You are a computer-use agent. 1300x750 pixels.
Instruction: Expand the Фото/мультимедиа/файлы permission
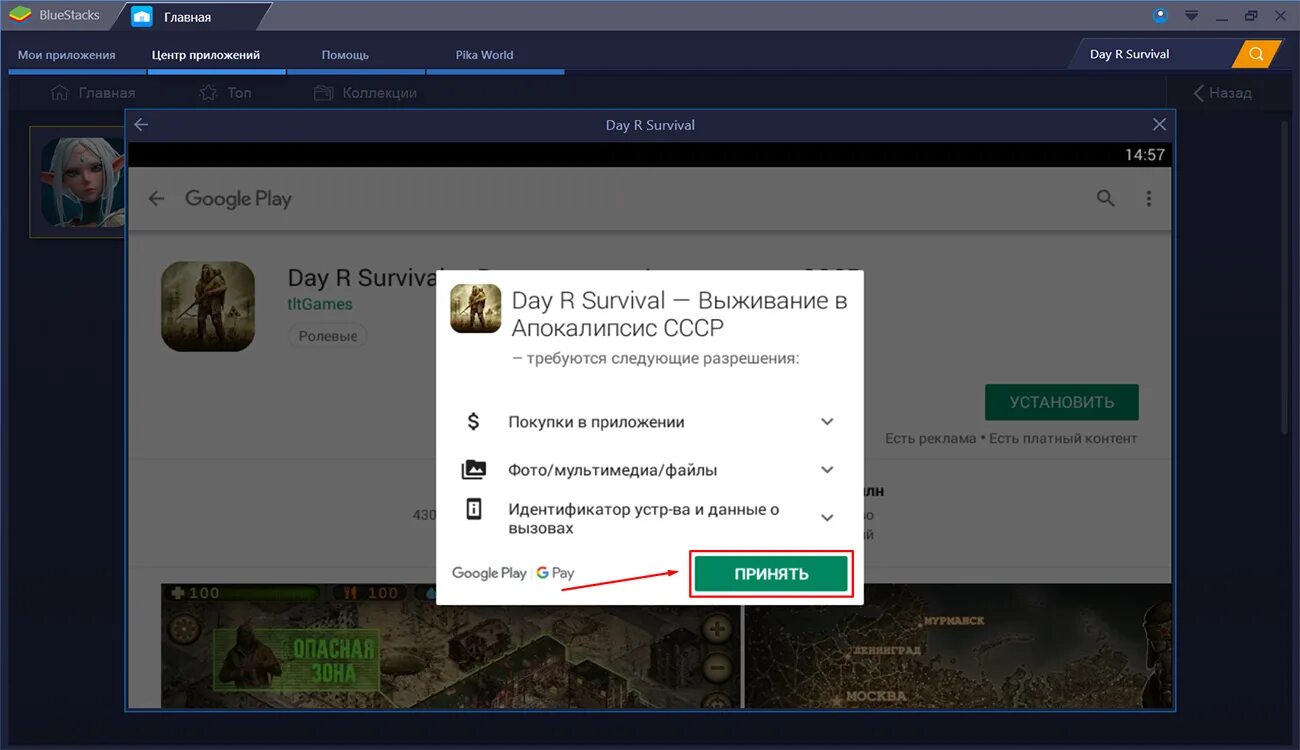tap(827, 470)
